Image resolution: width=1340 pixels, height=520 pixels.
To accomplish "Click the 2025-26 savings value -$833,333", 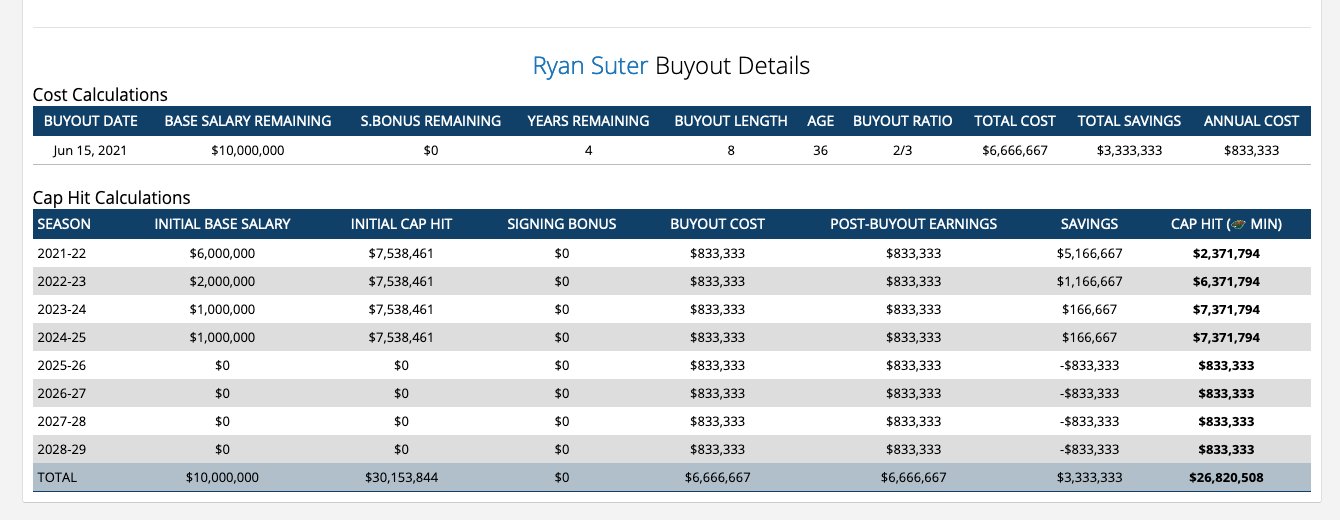I will pos(1089,365).
